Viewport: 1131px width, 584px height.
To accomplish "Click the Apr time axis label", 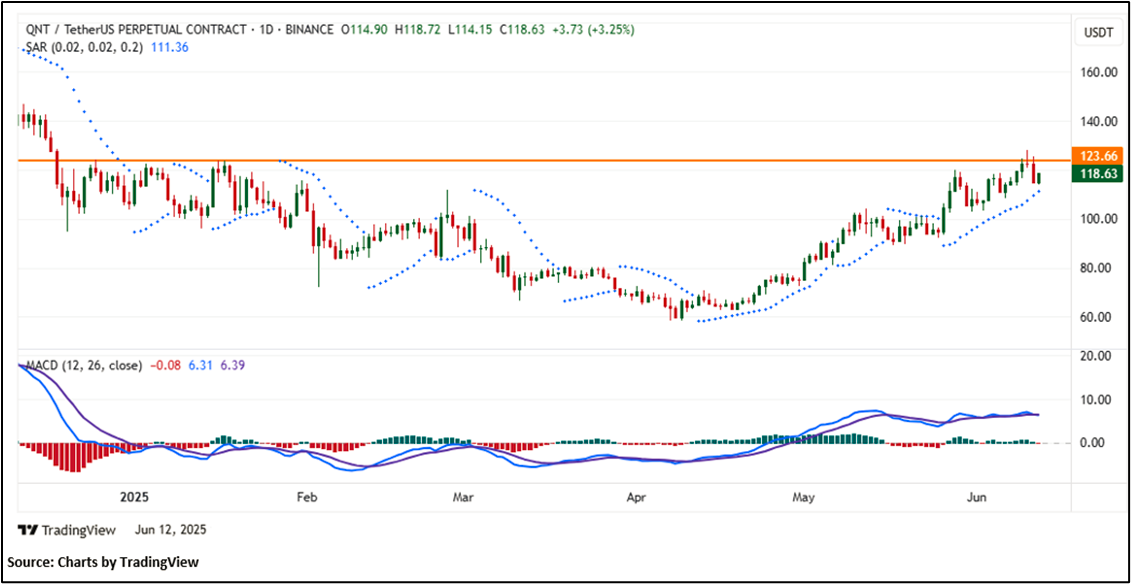I will [636, 497].
